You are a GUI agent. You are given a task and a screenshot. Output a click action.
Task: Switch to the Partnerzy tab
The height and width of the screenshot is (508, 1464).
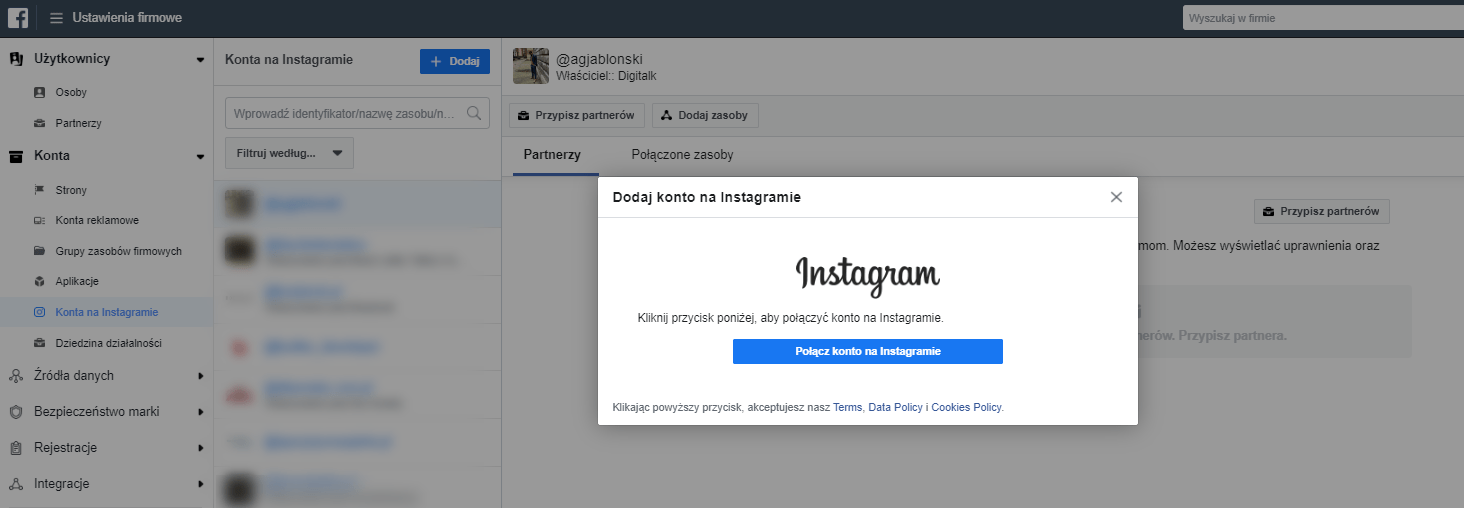pyautogui.click(x=552, y=155)
